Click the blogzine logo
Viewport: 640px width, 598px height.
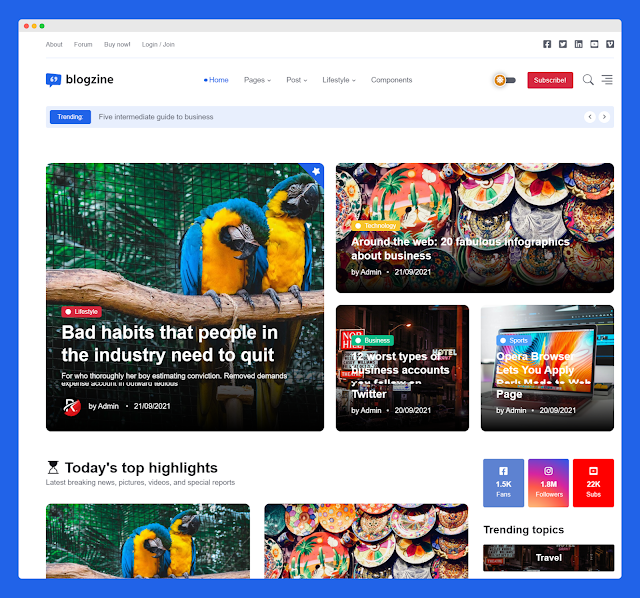[80, 80]
